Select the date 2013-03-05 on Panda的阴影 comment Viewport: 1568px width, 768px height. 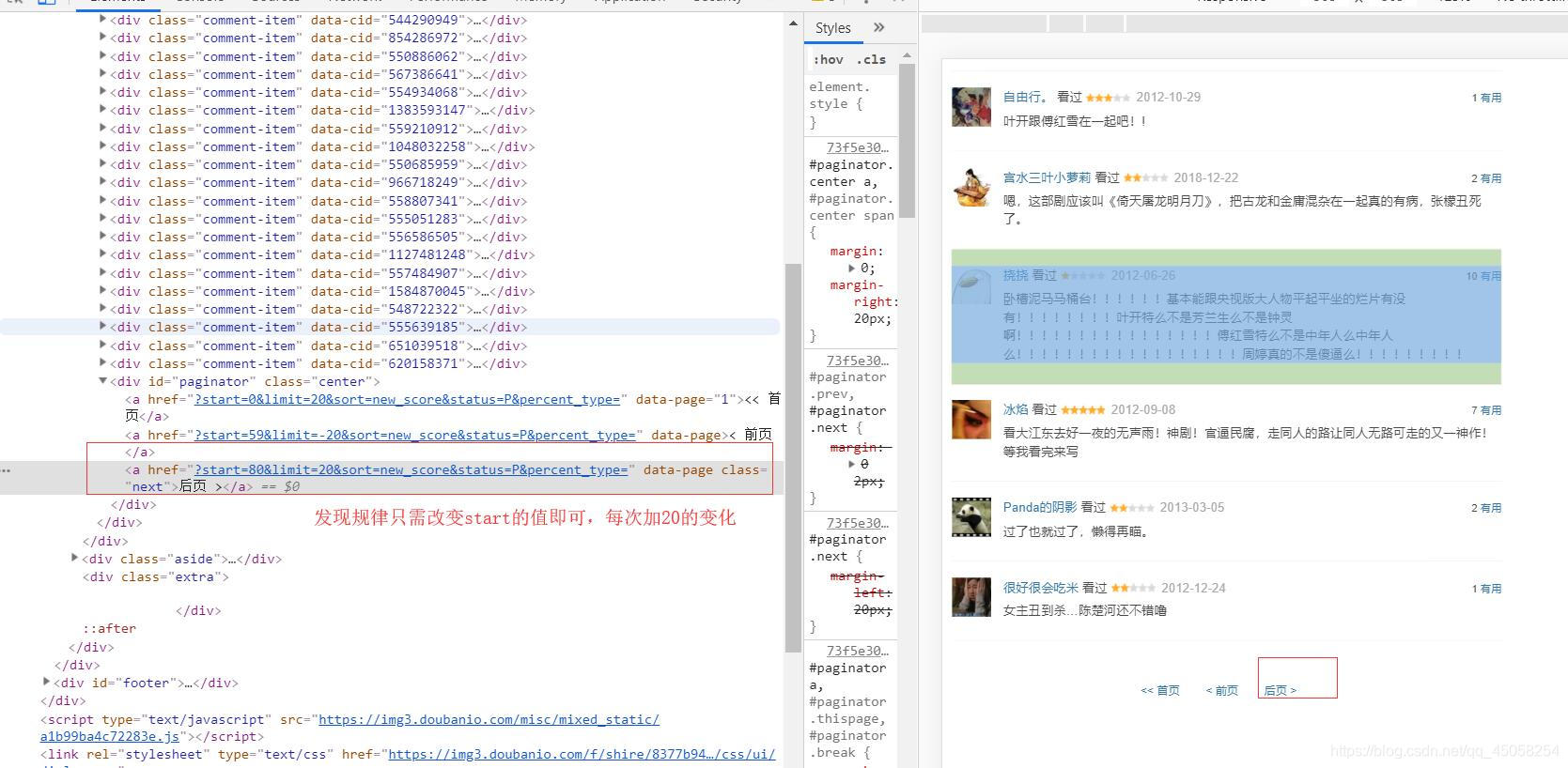tap(1191, 507)
